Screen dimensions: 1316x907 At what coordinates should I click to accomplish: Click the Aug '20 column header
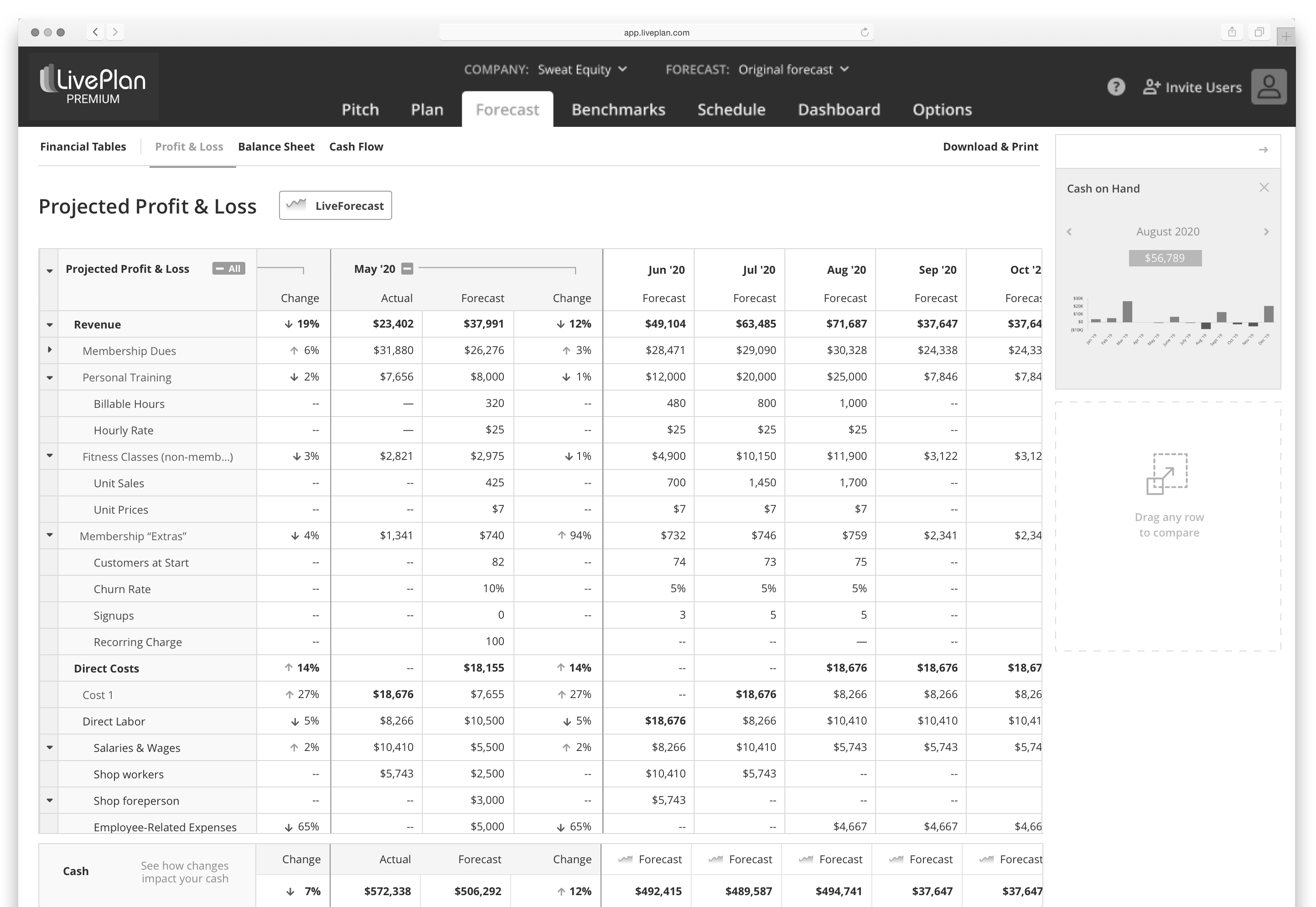(x=846, y=270)
